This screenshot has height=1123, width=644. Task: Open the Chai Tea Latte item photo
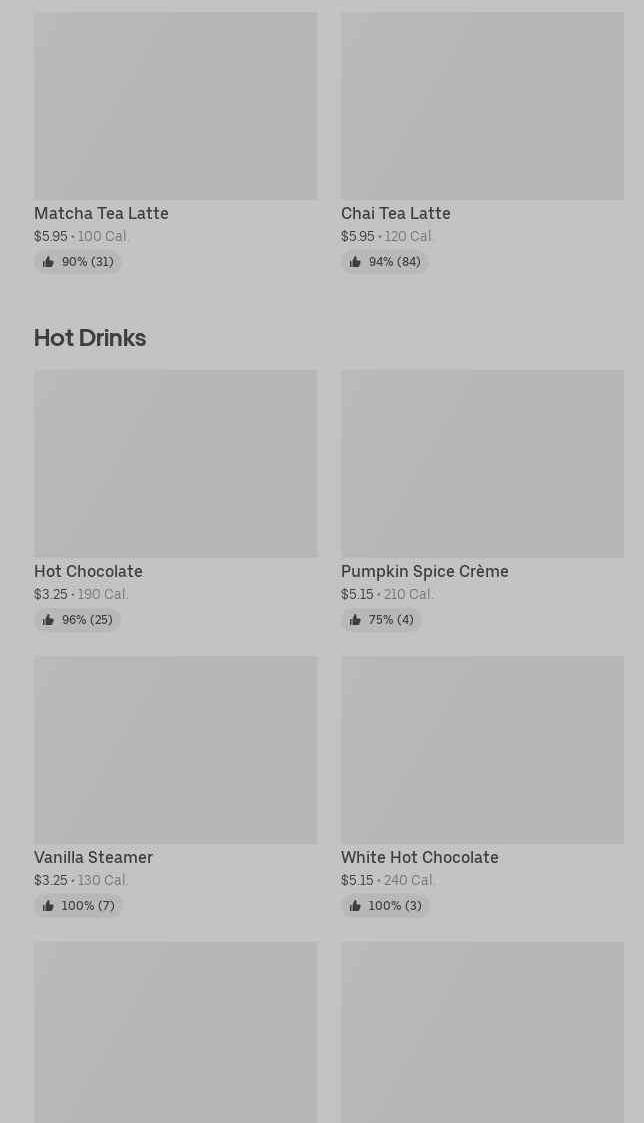pos(482,106)
